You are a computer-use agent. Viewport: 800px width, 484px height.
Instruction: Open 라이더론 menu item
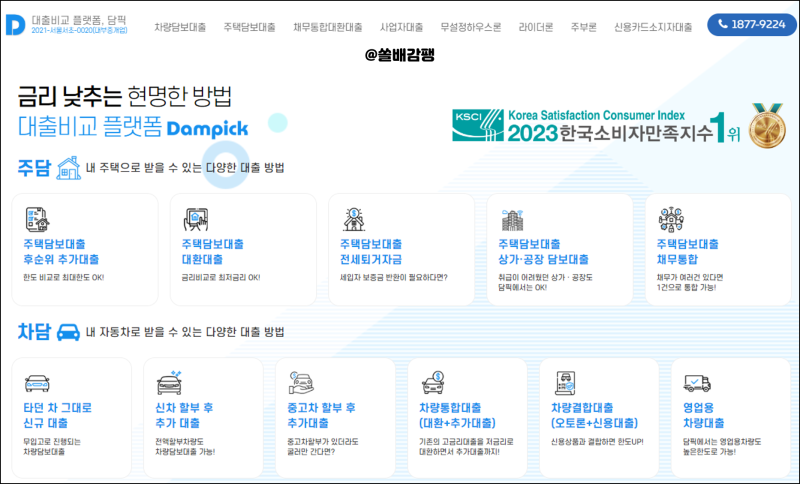click(x=536, y=27)
